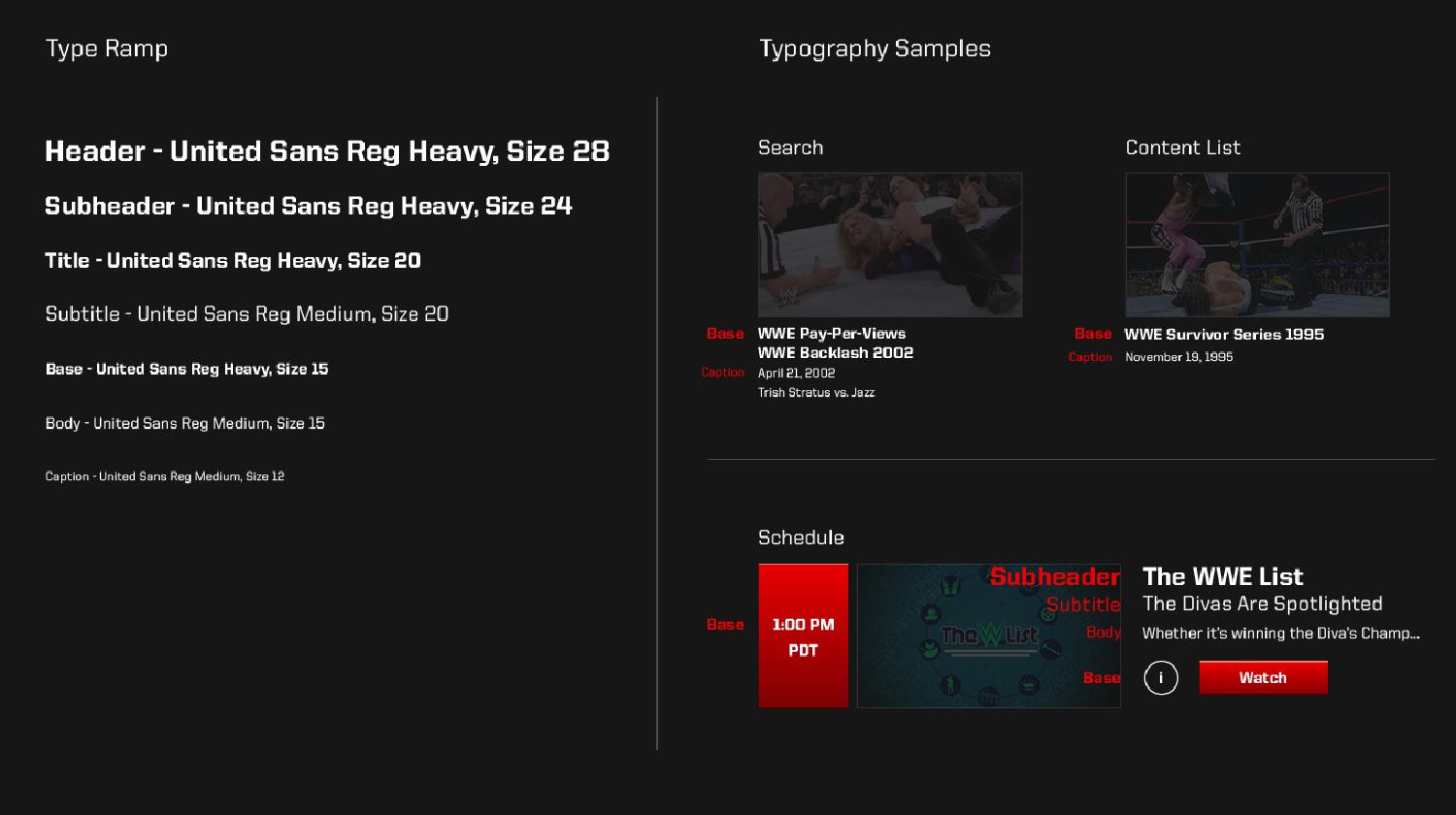Select the Title Size 20 type line
The width and height of the screenshot is (1456, 815).
pyautogui.click(x=233, y=260)
